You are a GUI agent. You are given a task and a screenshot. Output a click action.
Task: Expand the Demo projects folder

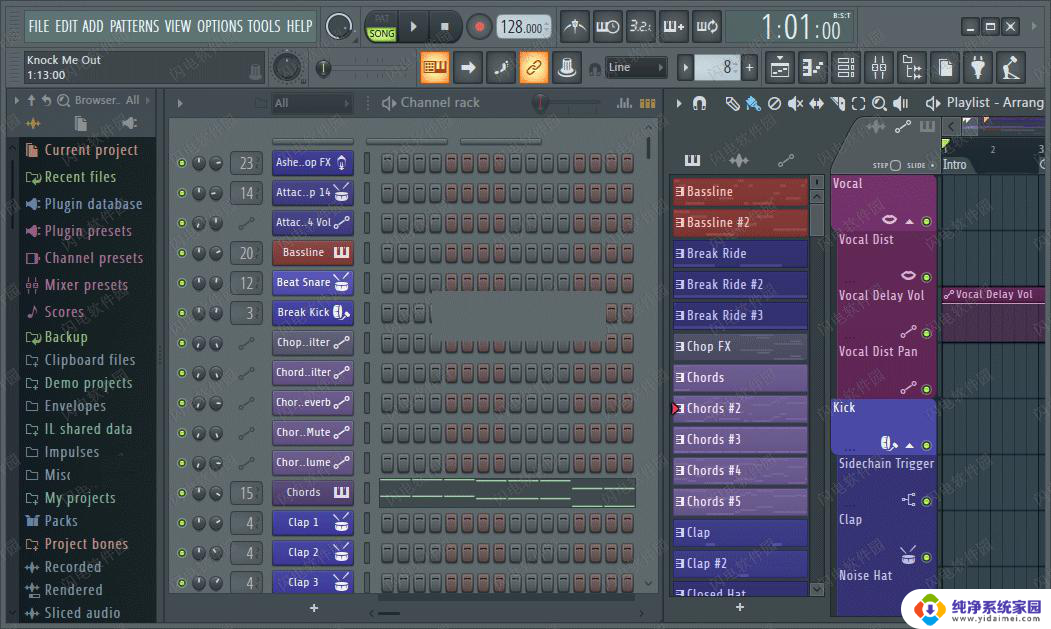point(78,383)
